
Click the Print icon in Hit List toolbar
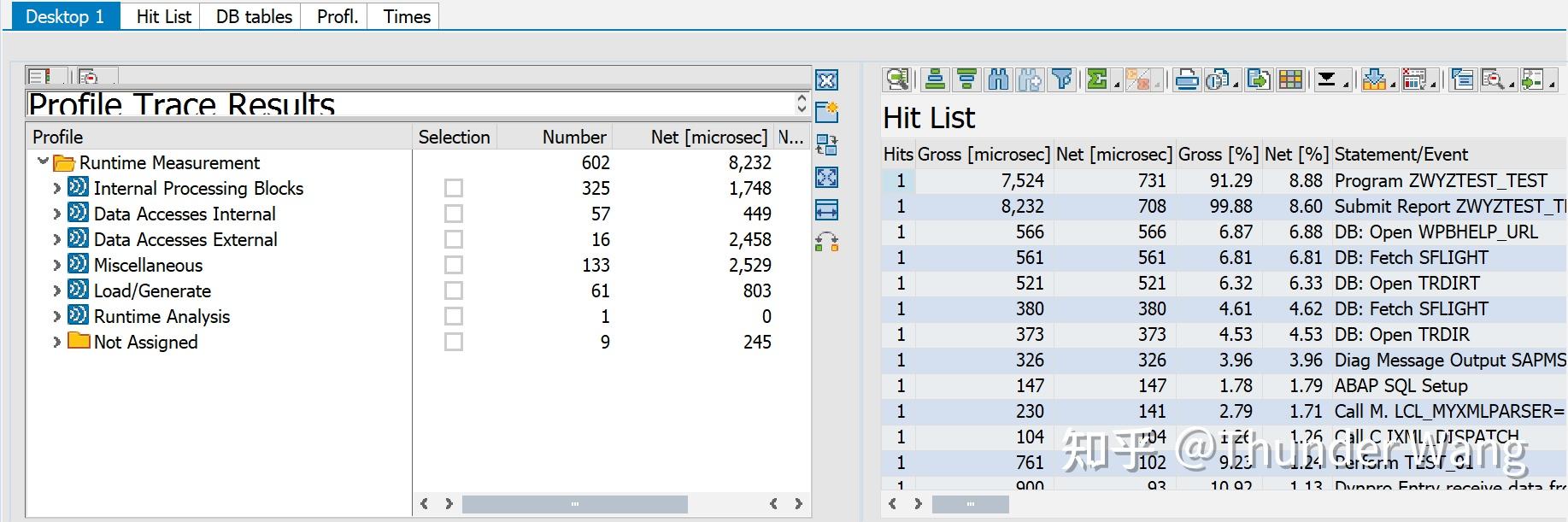point(1186,80)
